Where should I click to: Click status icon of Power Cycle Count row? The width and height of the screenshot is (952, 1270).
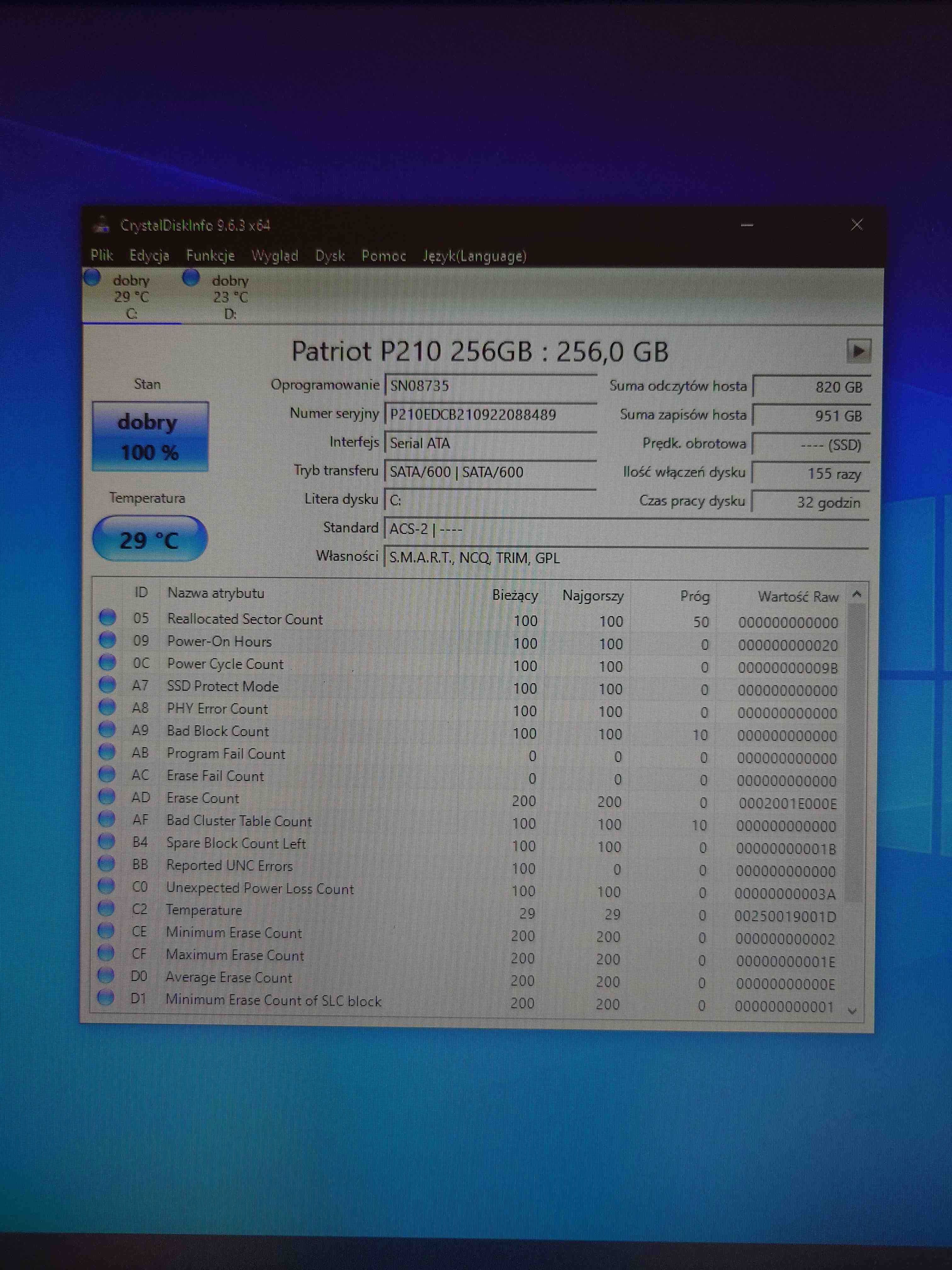(x=107, y=662)
